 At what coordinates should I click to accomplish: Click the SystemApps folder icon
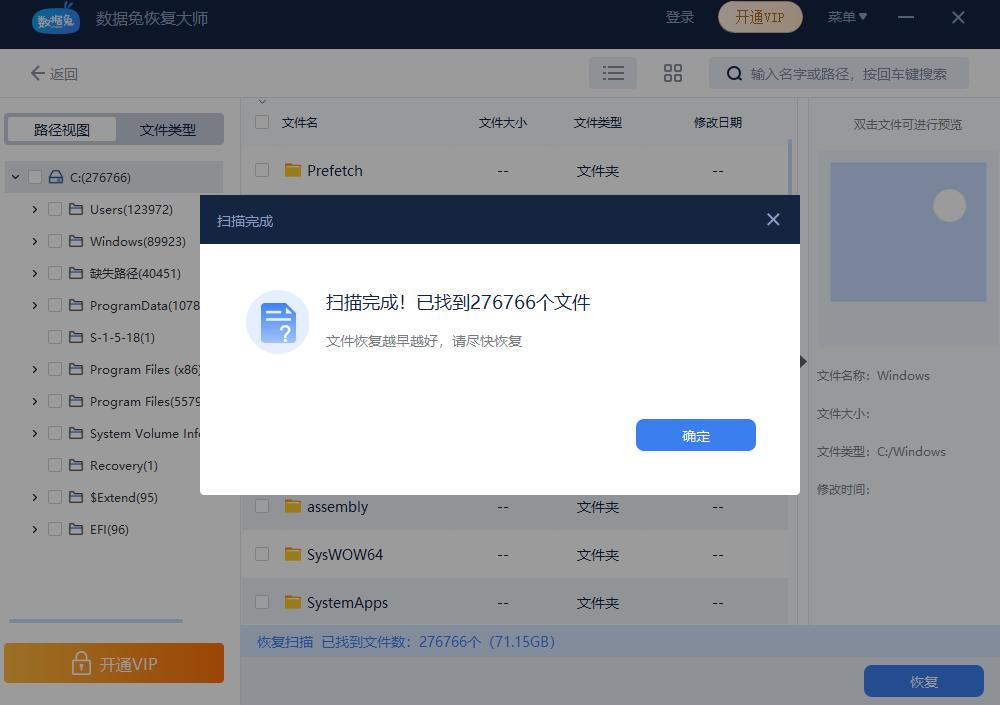(291, 602)
